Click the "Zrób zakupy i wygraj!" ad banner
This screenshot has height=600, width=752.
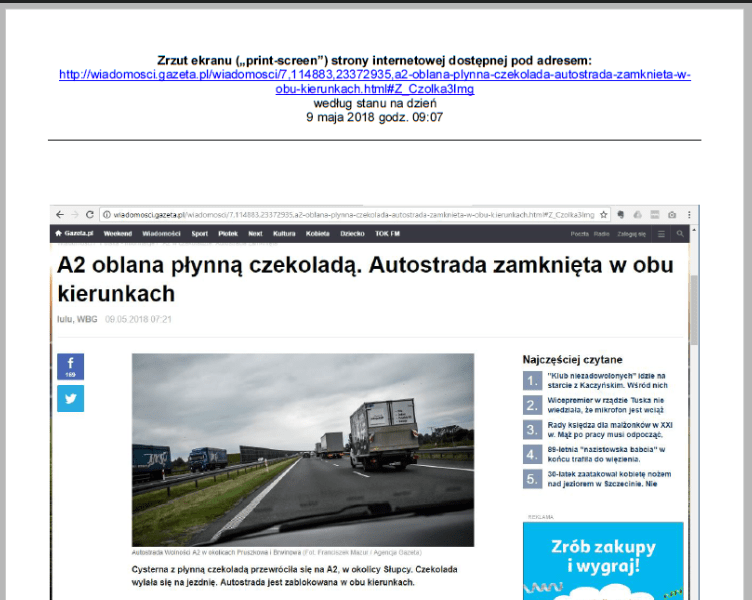(602, 557)
